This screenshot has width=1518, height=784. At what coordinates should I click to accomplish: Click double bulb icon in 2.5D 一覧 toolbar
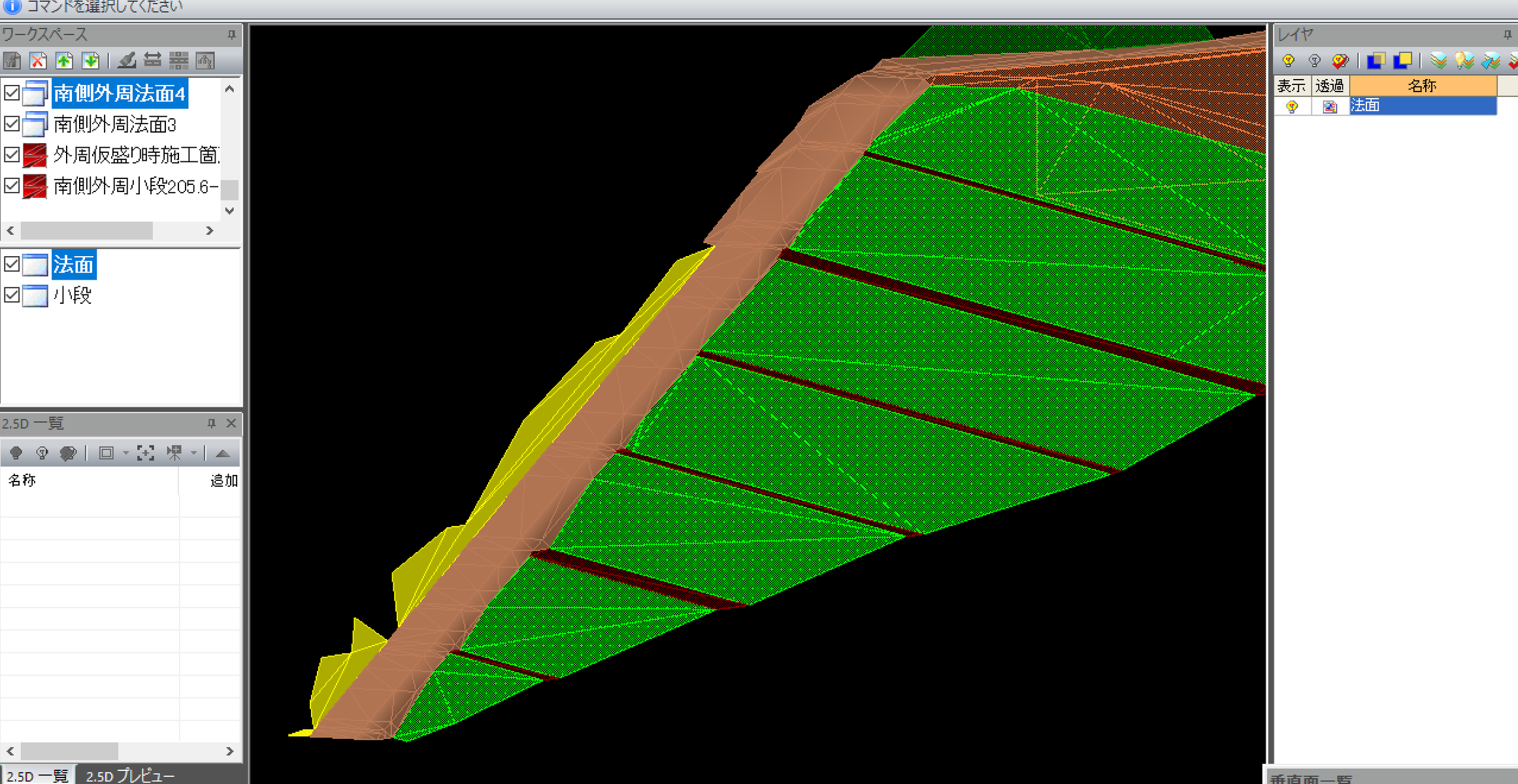click(68, 453)
